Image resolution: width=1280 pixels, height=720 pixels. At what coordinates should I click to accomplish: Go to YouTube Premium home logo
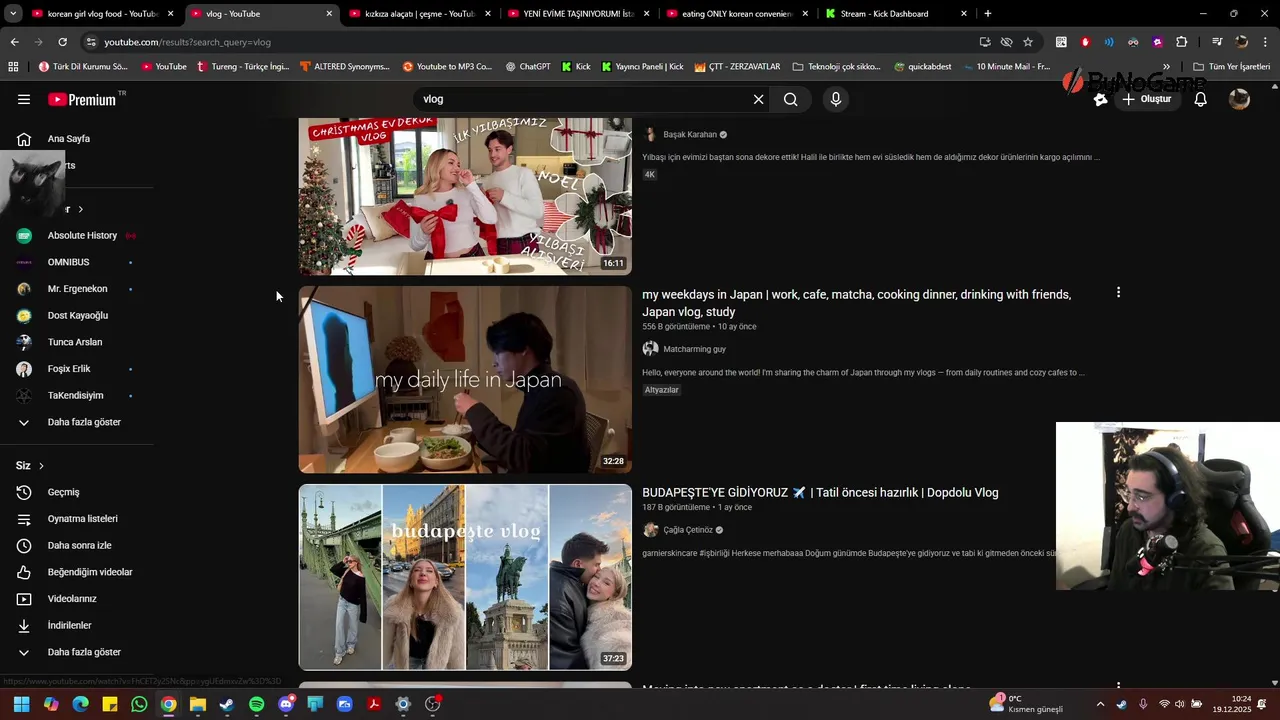82,99
